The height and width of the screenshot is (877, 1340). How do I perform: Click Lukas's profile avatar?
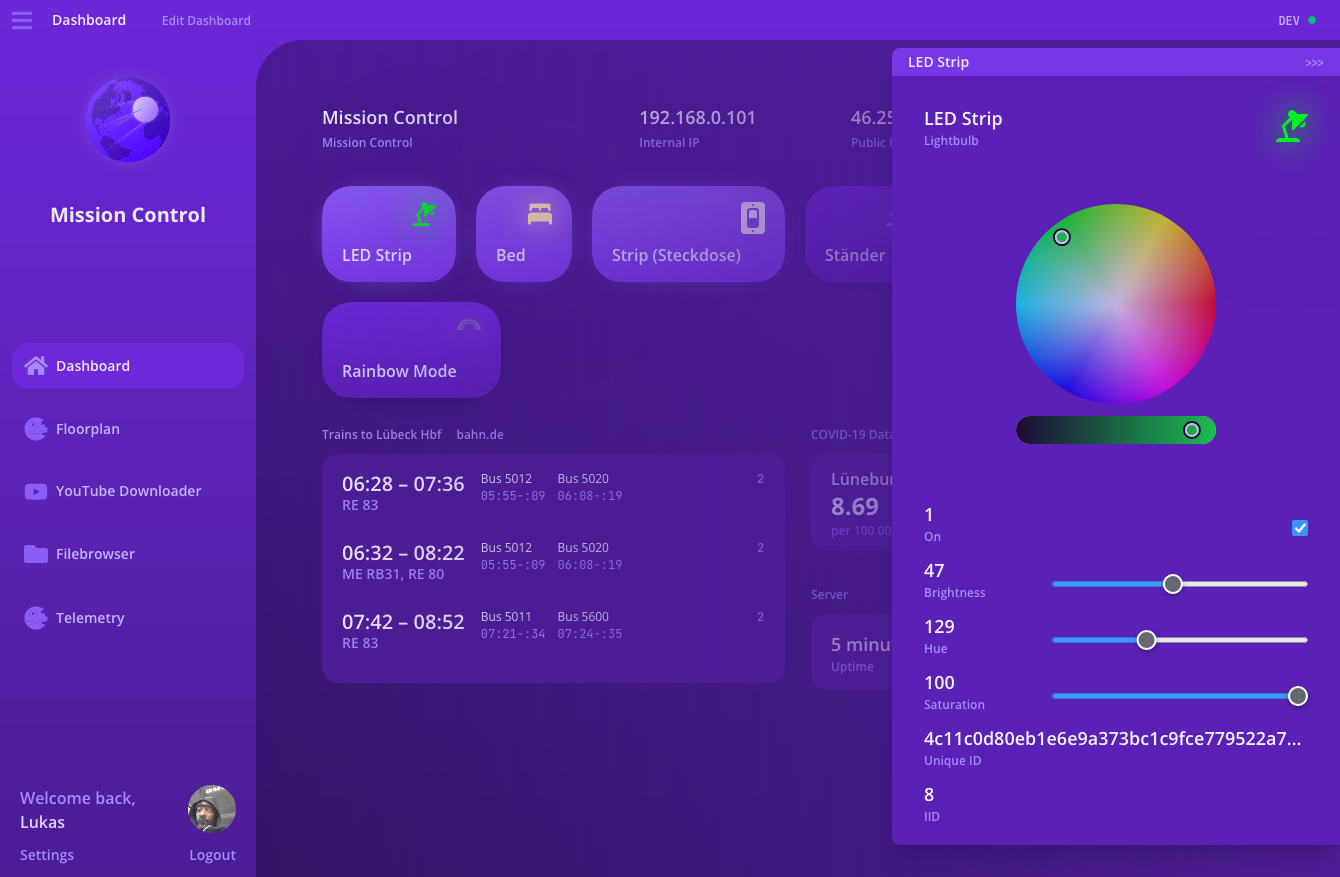click(212, 808)
